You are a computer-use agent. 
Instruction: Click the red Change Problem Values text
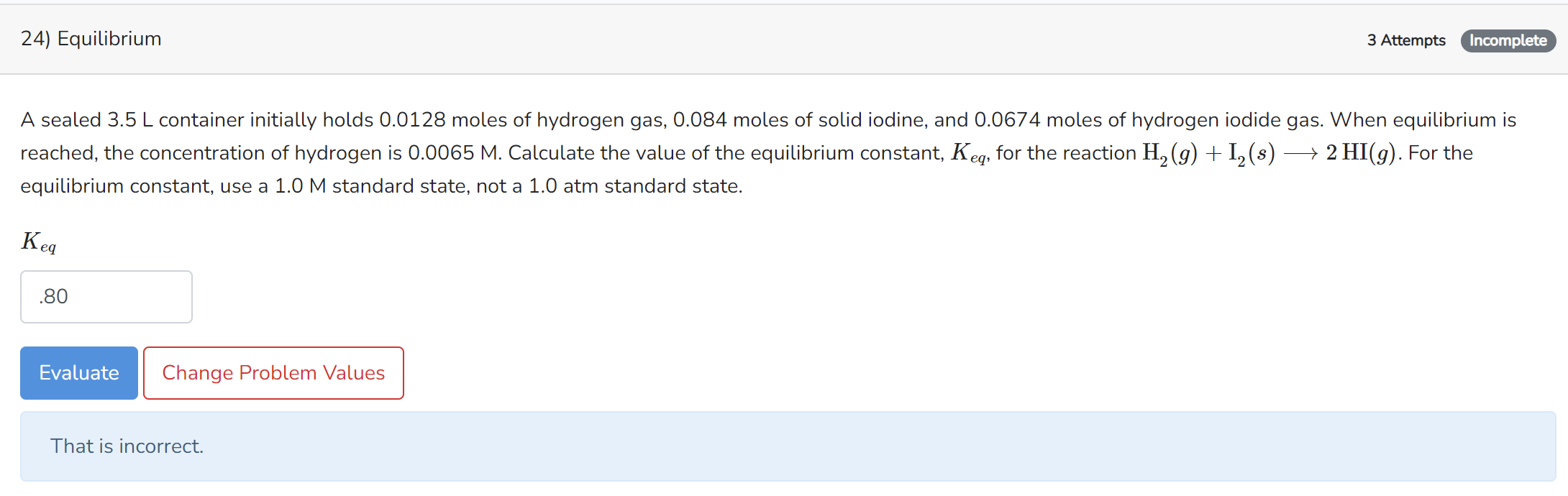pos(273,372)
